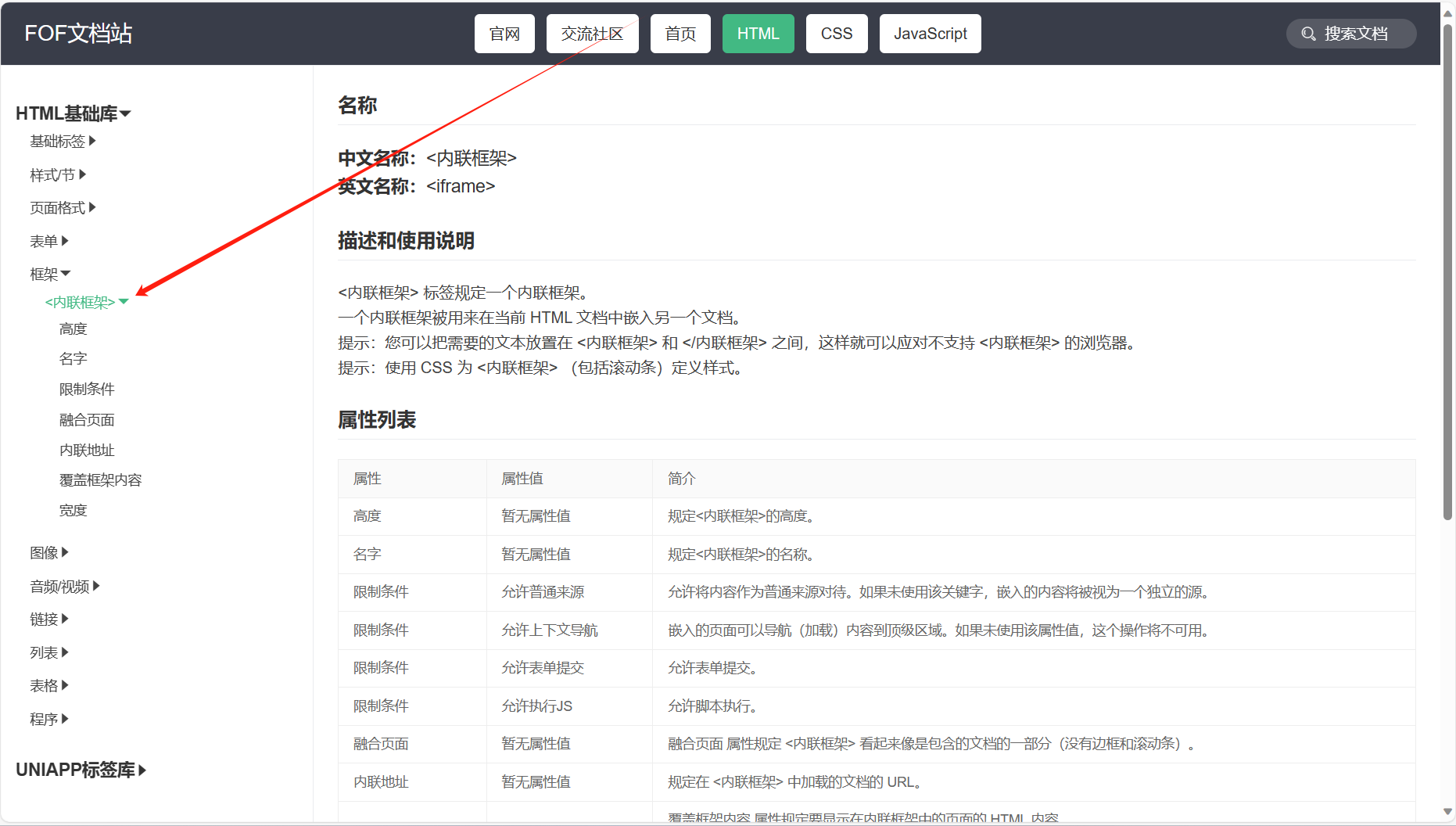Screen dimensions: 1456x826
Task: Click the 搜索文档 search field
Action: coord(1351,34)
